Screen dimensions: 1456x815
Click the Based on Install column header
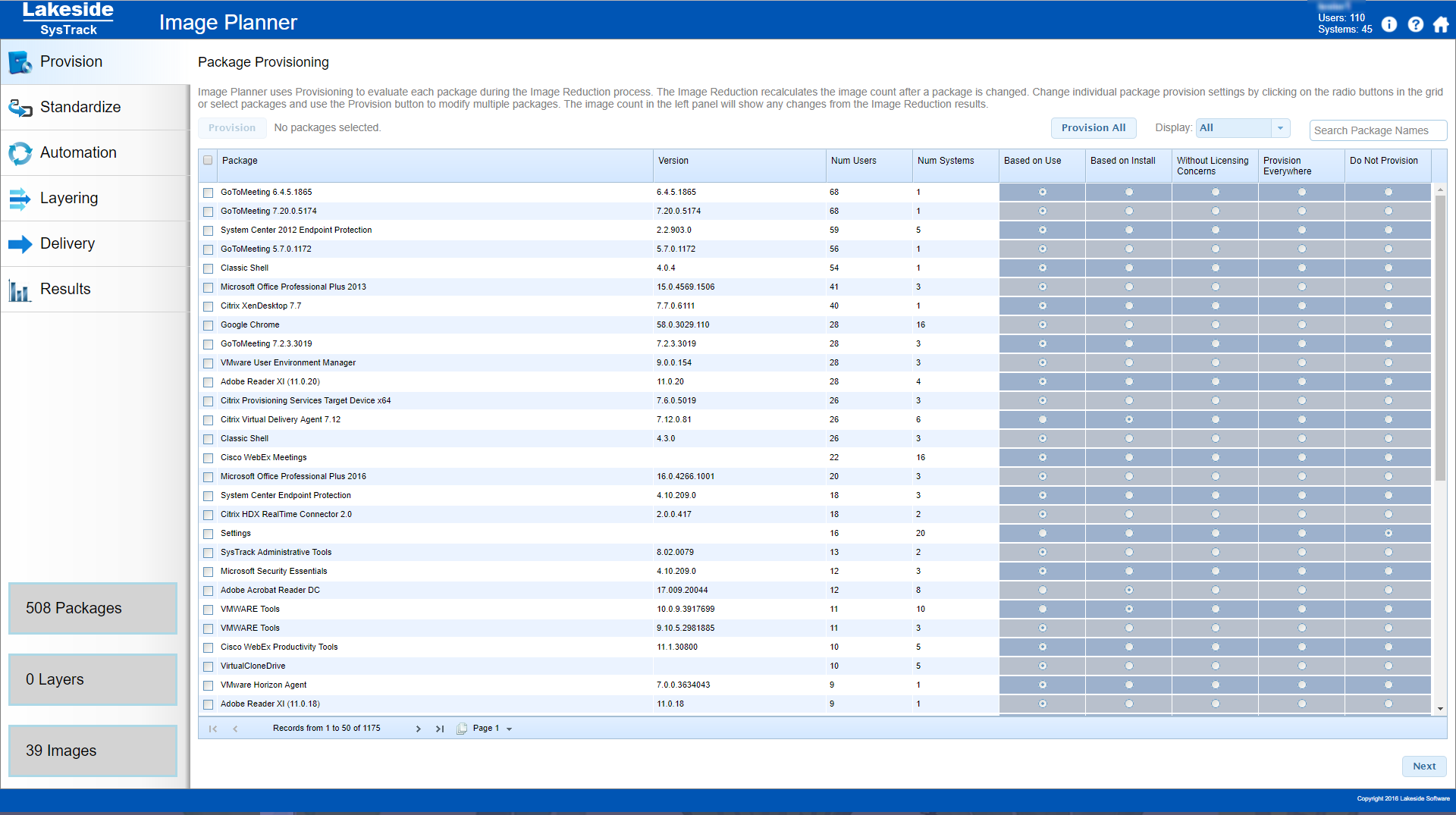coord(1128,165)
